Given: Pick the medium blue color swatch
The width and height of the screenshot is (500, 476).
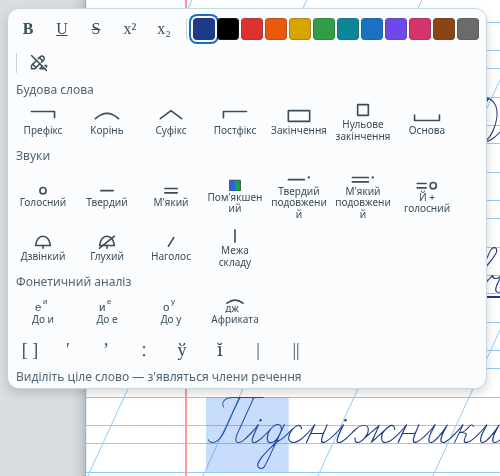Looking at the screenshot, I should [372, 29].
